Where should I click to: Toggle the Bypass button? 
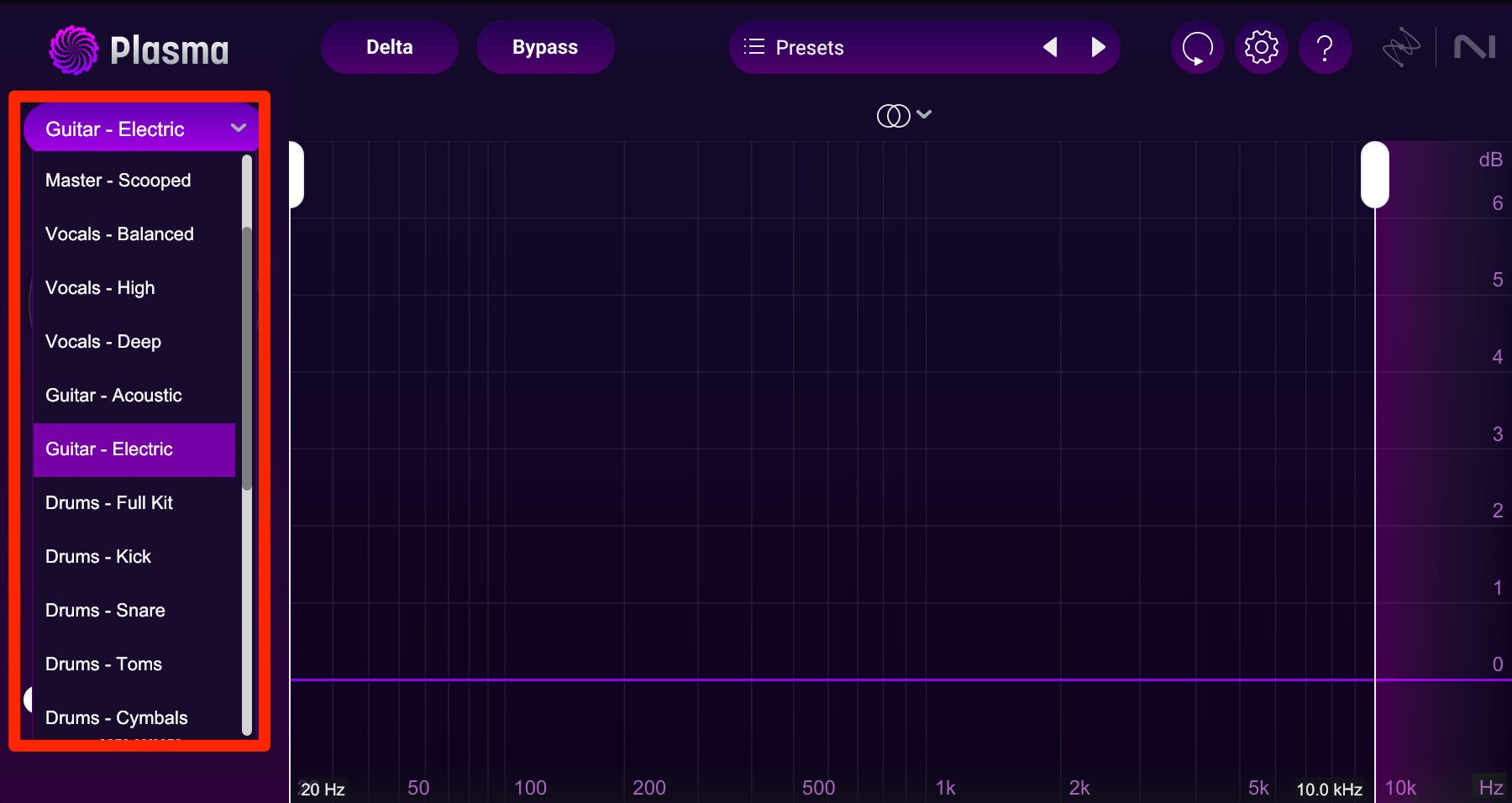click(545, 47)
